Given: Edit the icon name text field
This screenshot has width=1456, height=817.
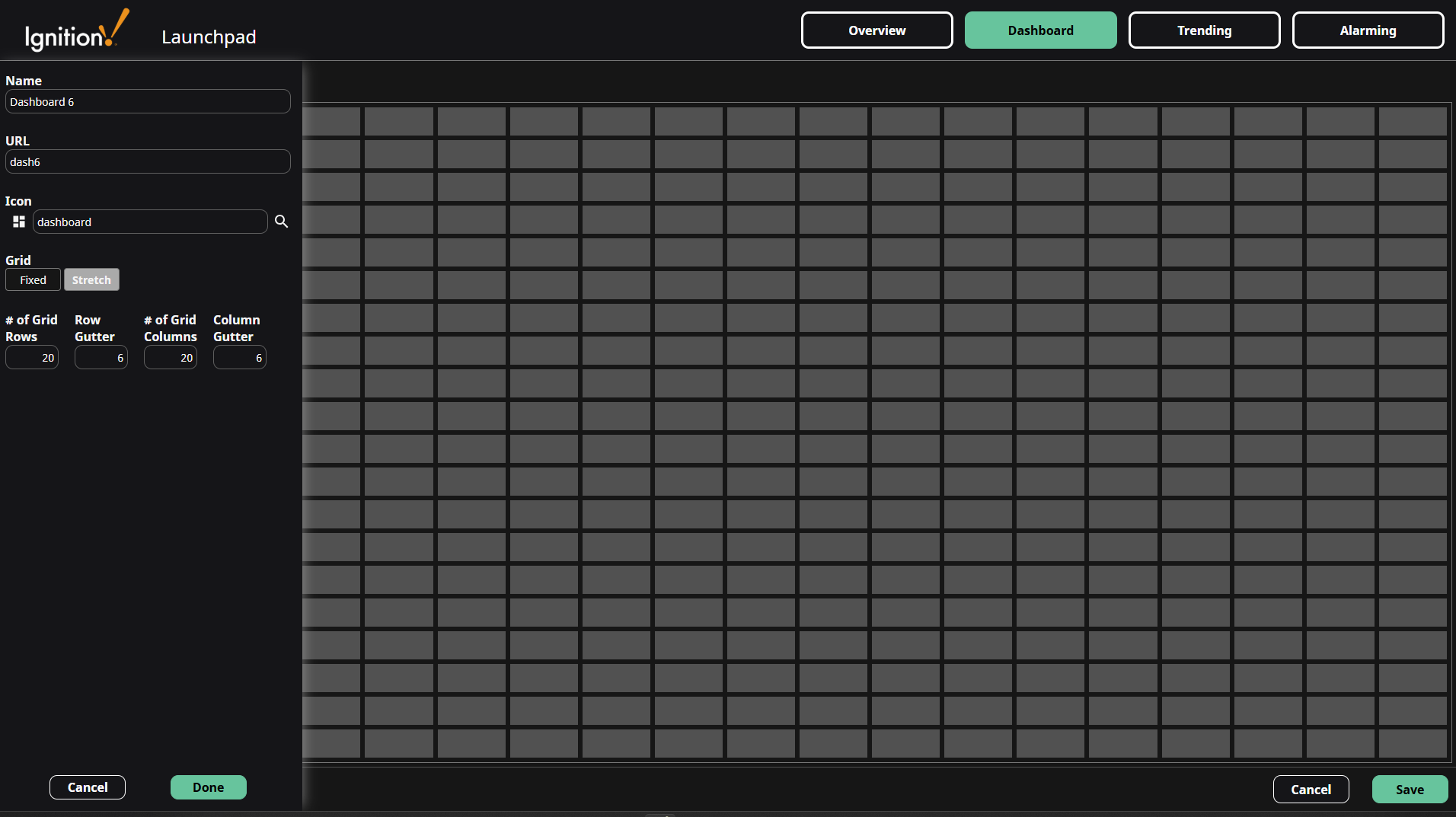Looking at the screenshot, I should pyautogui.click(x=150, y=222).
